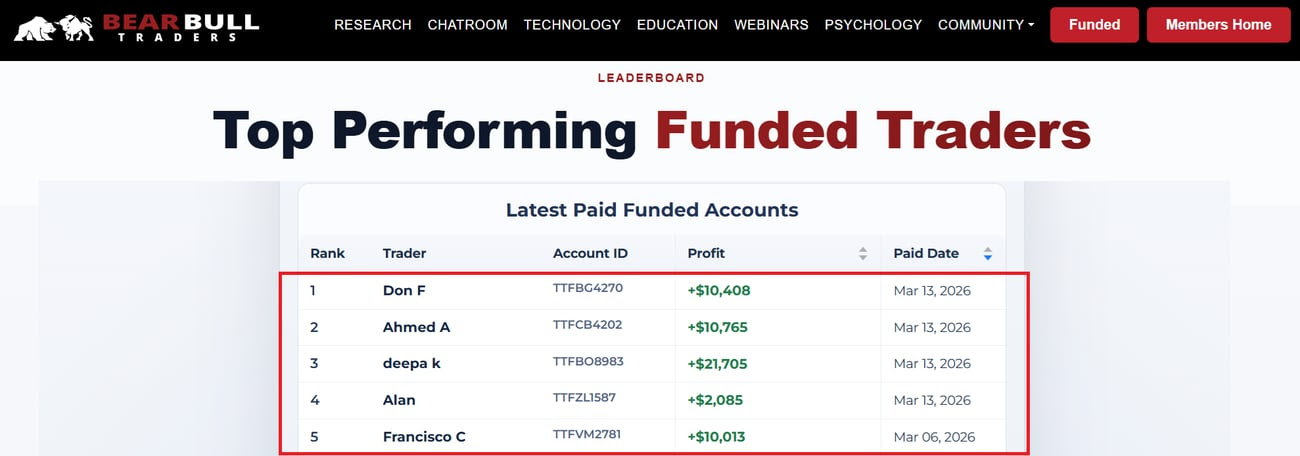Open the Webinars page
The height and width of the screenshot is (456, 1300).
click(x=771, y=25)
